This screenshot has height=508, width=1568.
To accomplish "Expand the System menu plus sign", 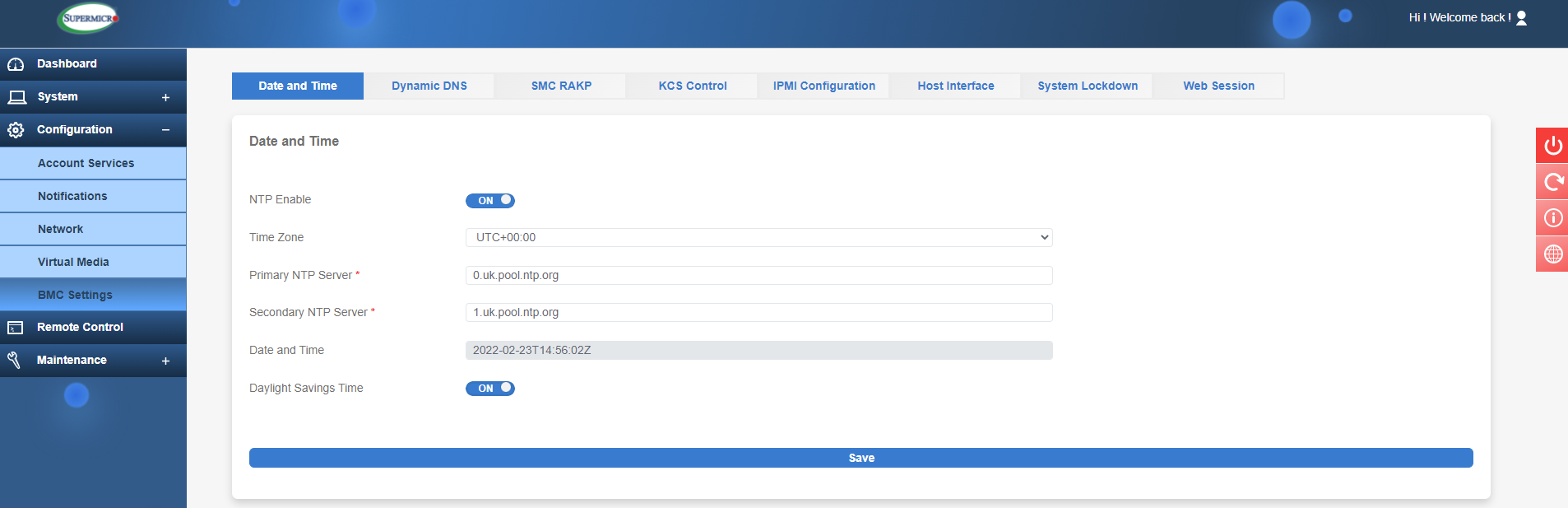I will (x=165, y=98).
